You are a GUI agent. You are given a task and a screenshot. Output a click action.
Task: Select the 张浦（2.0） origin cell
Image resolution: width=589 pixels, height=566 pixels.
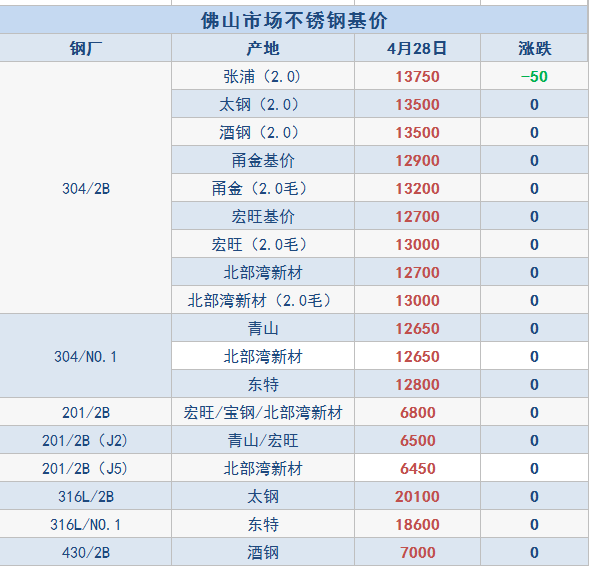[263, 76]
